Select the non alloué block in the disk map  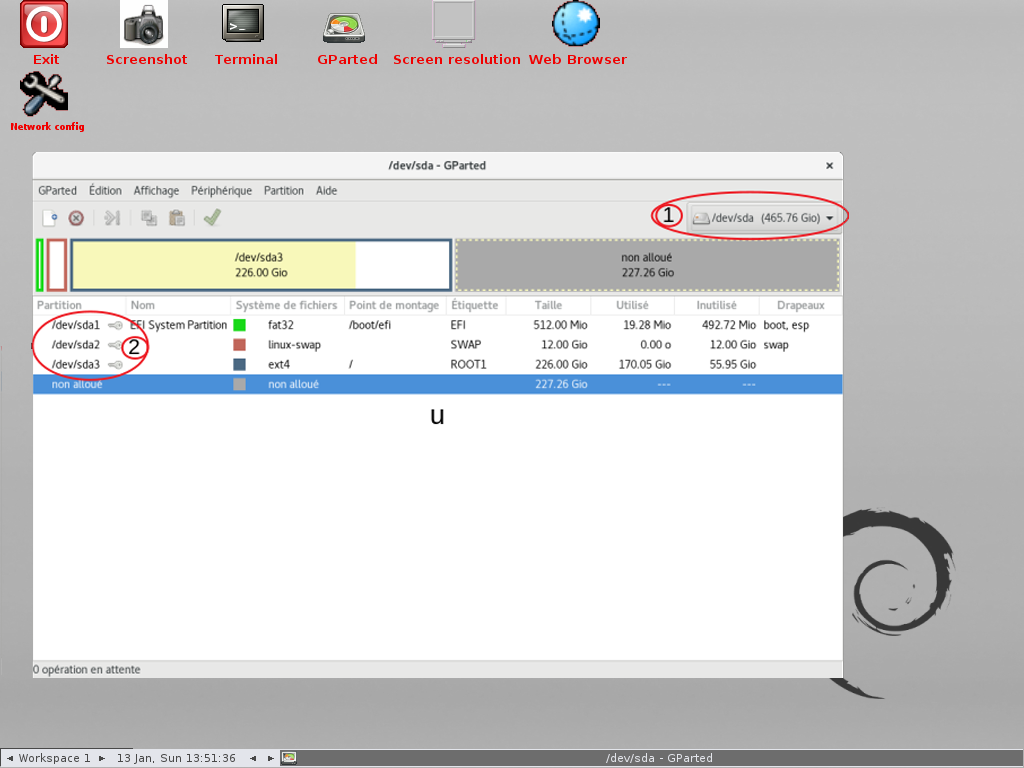[647, 265]
